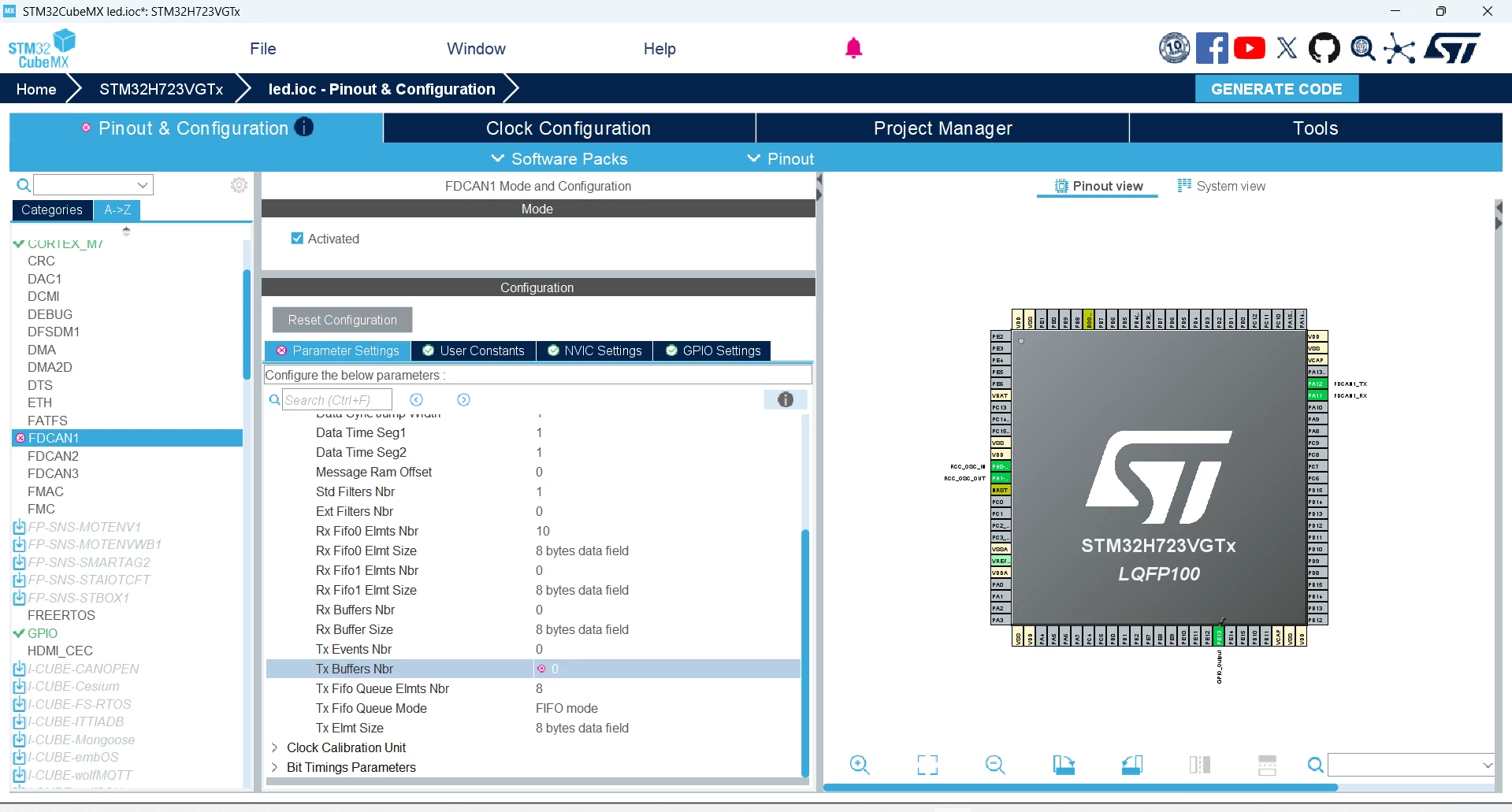
Task: Switch to Tools tab
Action: click(1316, 128)
